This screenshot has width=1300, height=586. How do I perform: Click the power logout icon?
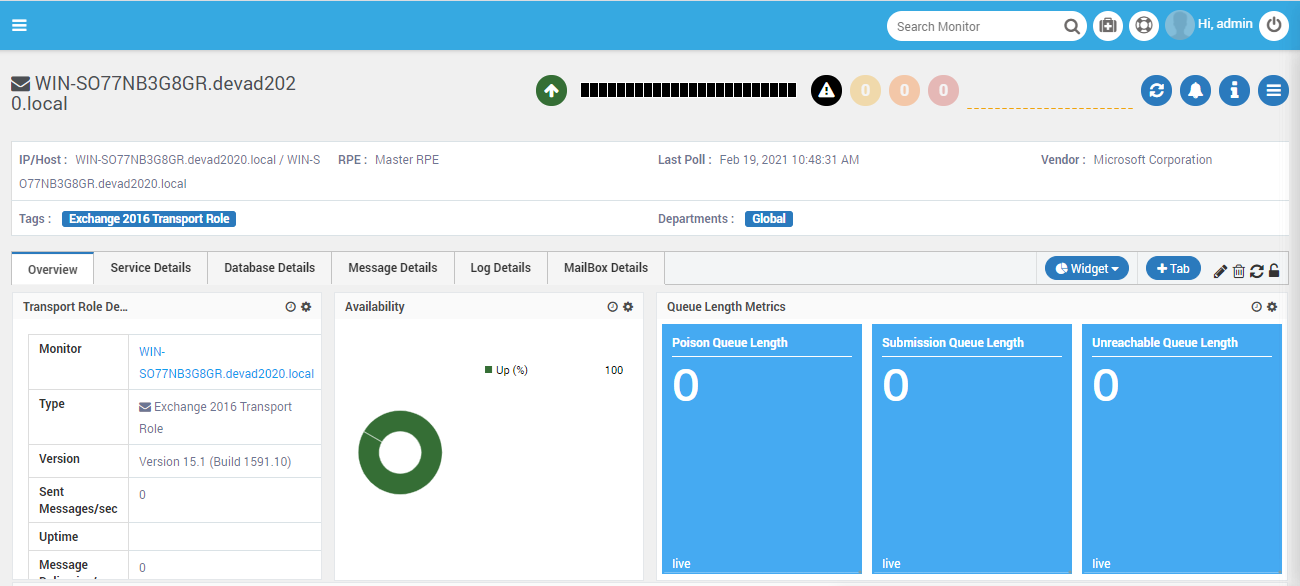pyautogui.click(x=1273, y=26)
